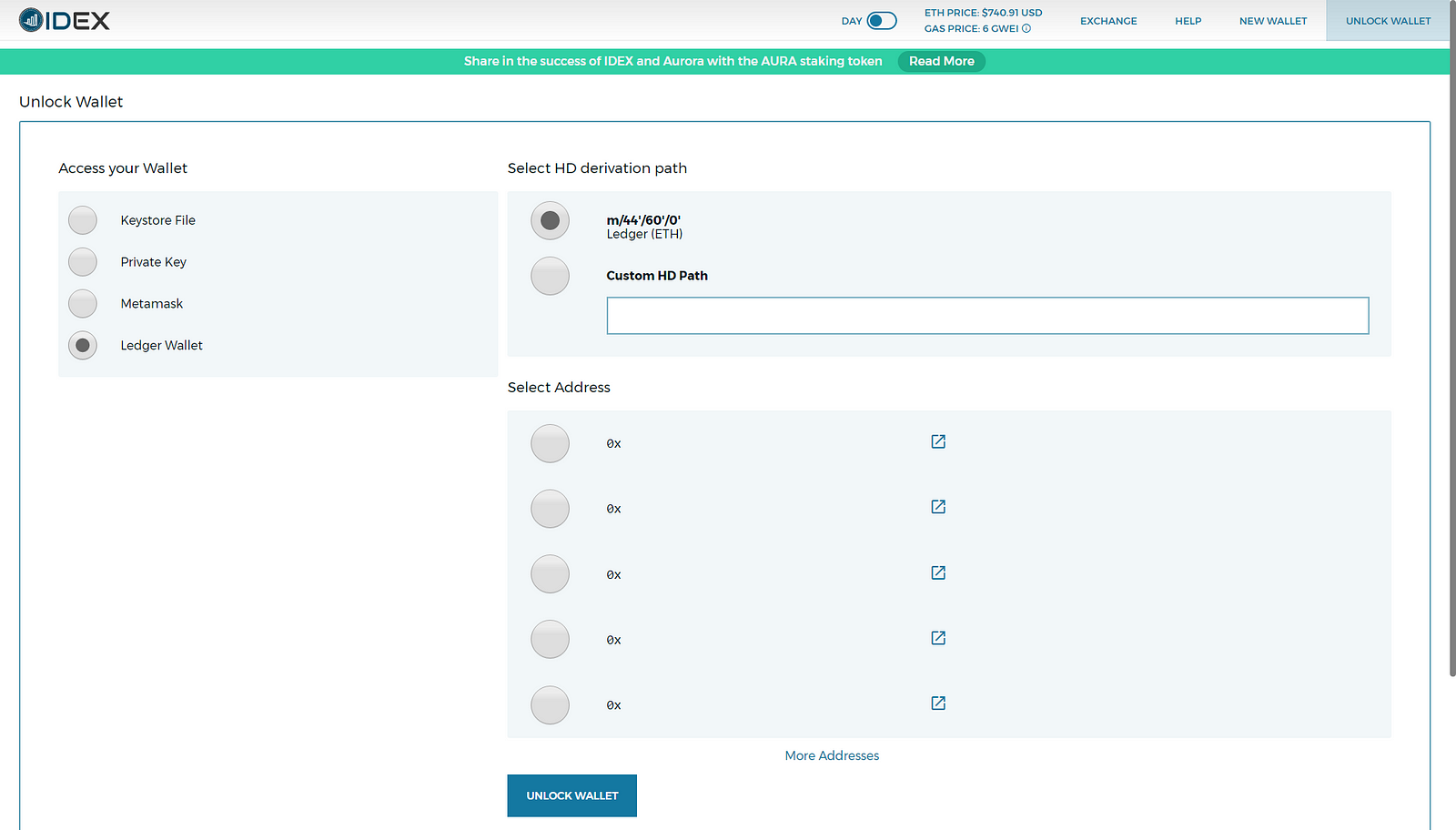Open third address external link icon
Viewport: 1456px width, 830px height.
(938, 572)
